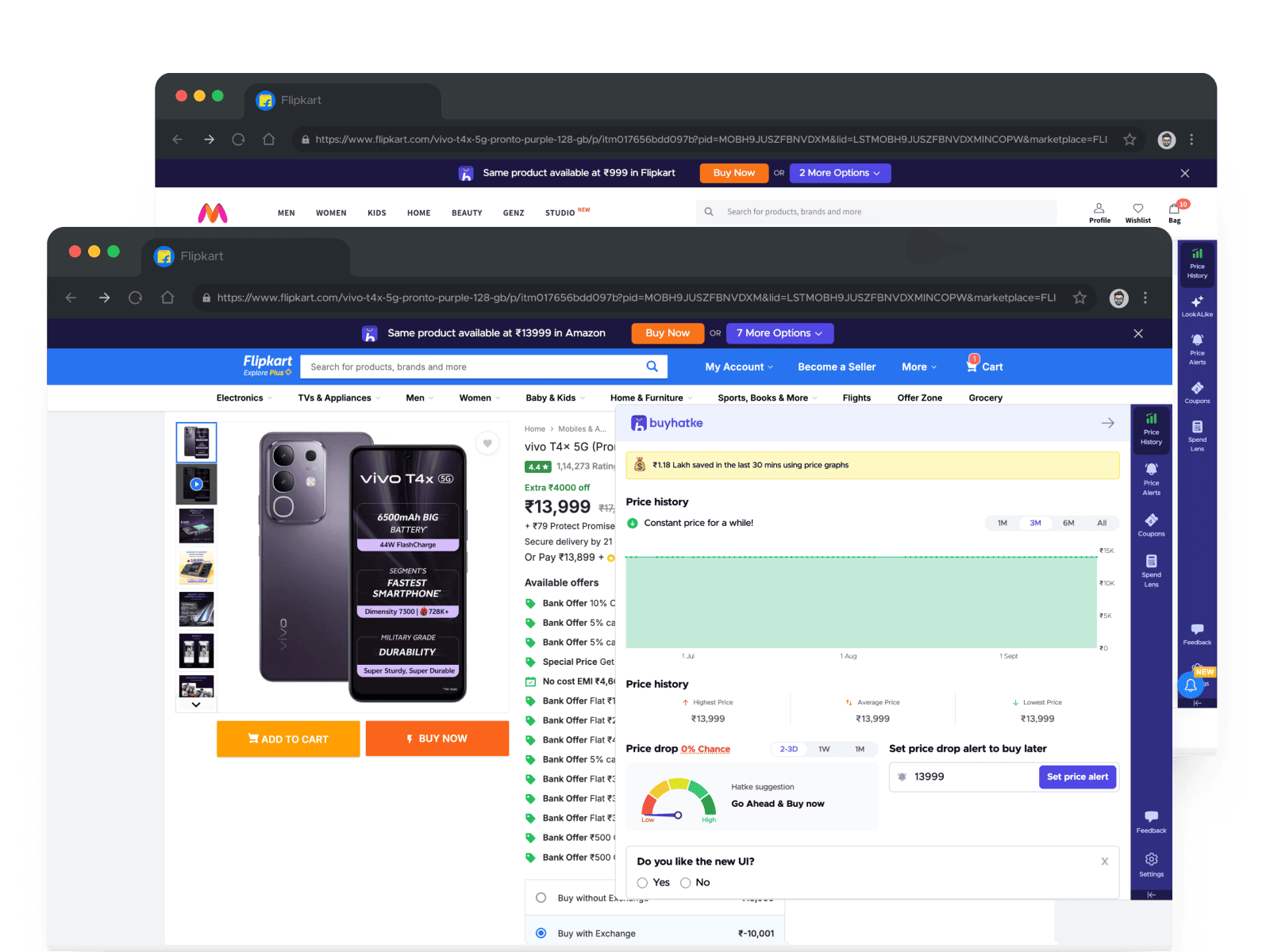Click Buy Now in the back window's banner
Screen dimensions: 1270x952
pos(734,173)
